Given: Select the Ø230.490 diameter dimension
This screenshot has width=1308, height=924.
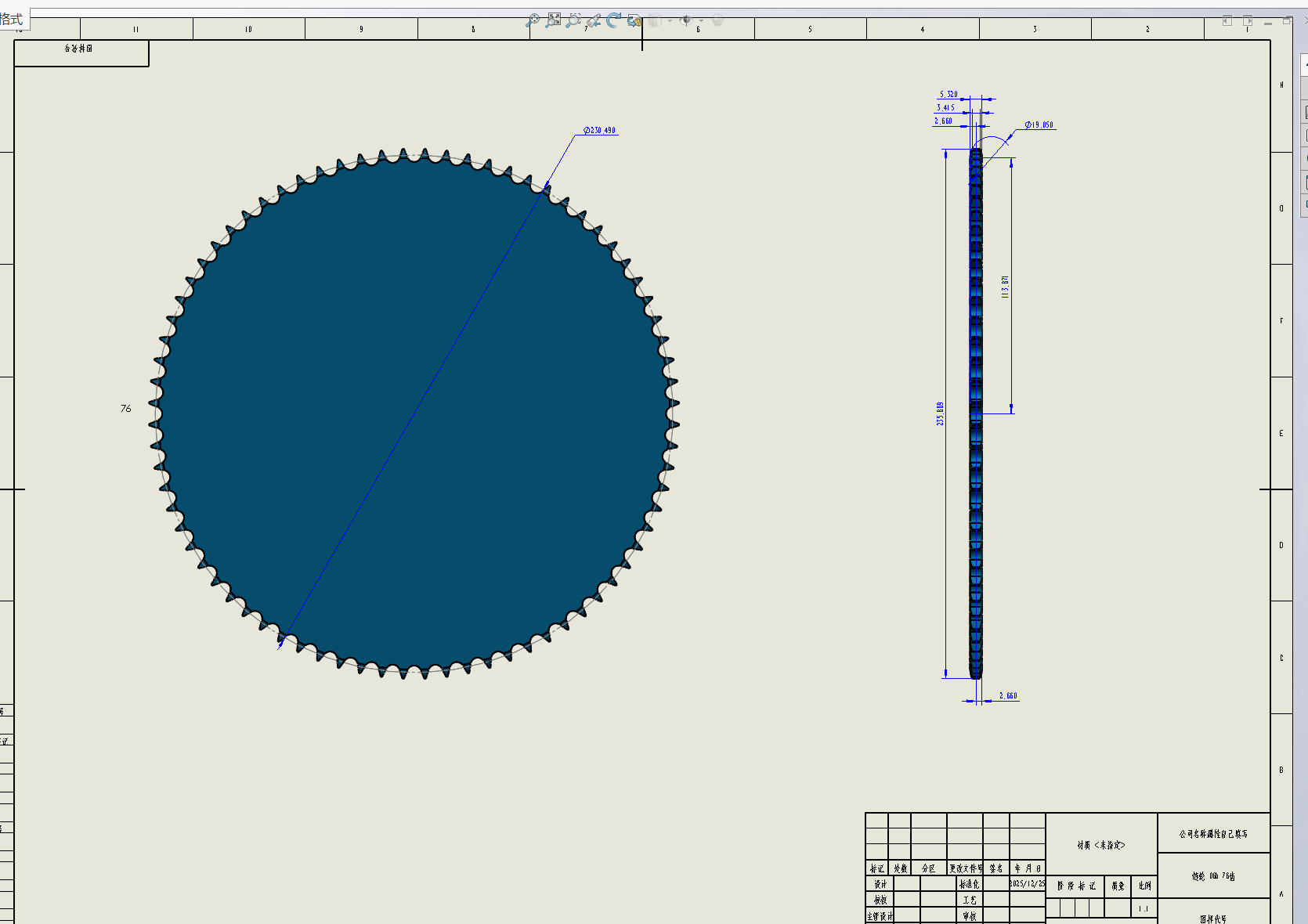Looking at the screenshot, I should pyautogui.click(x=600, y=130).
